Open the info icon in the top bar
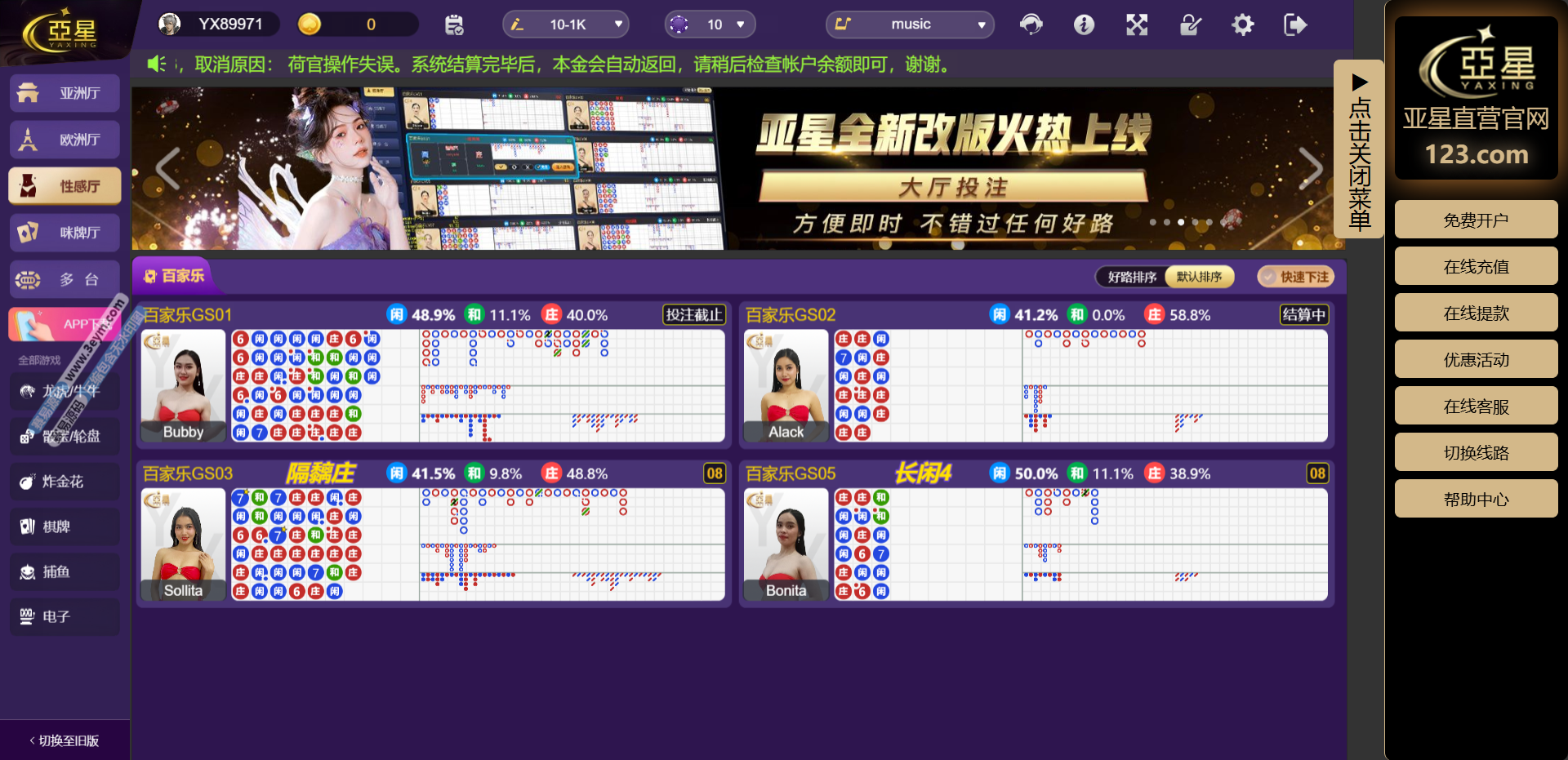Image resolution: width=1568 pixels, height=760 pixels. (1084, 24)
